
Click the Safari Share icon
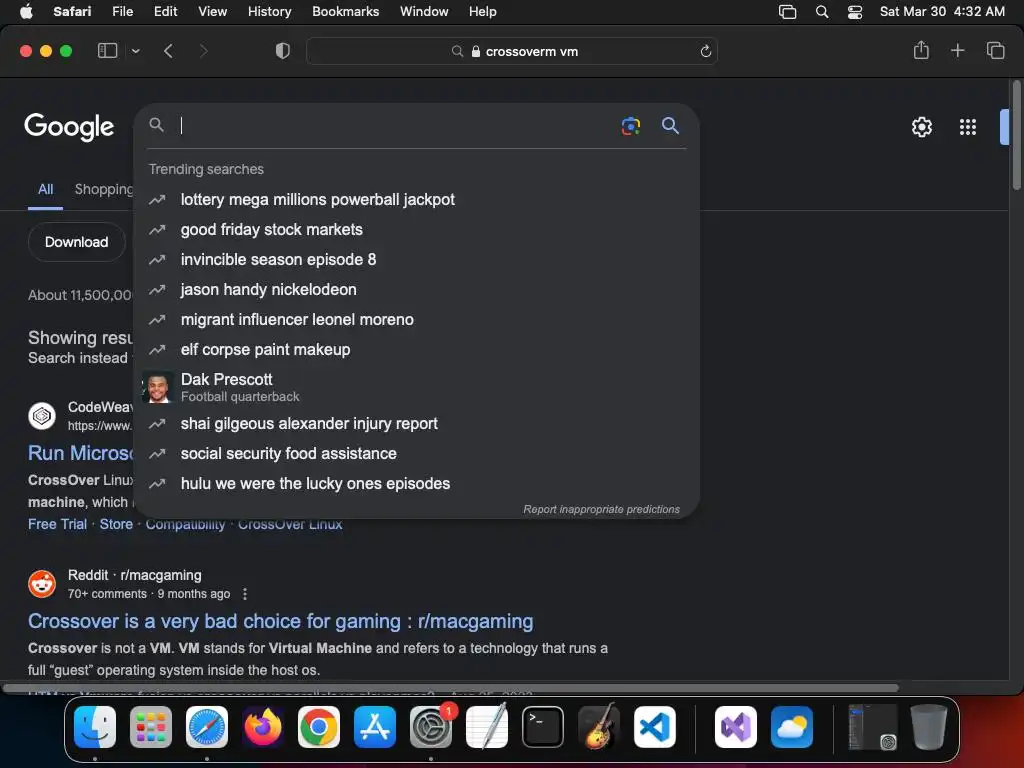click(x=921, y=50)
